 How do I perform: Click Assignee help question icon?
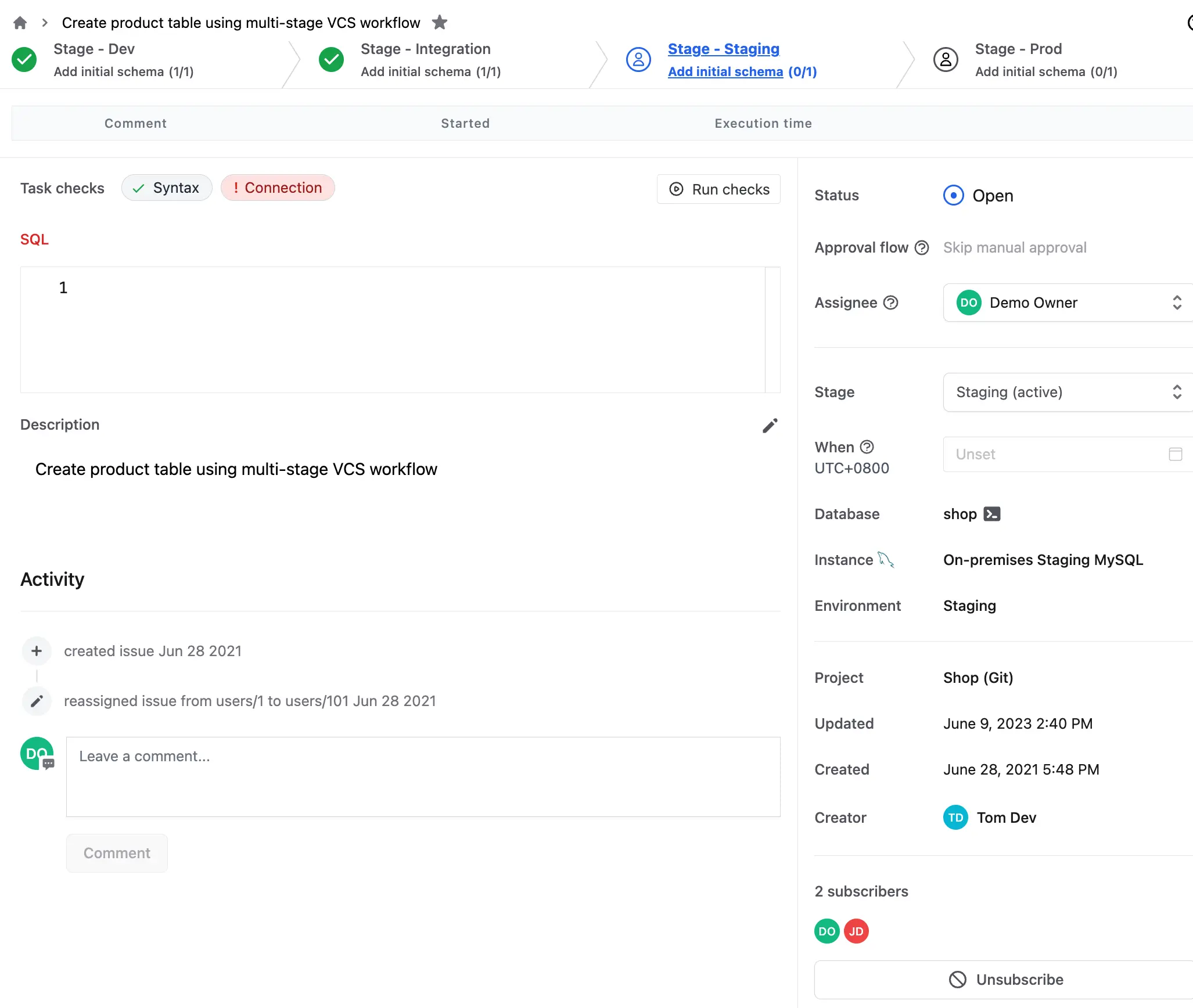pos(890,303)
